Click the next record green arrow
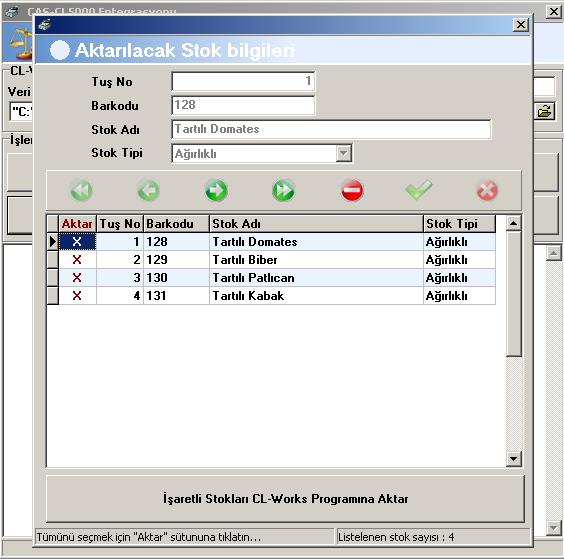This screenshot has height=559, width=564. [216, 190]
